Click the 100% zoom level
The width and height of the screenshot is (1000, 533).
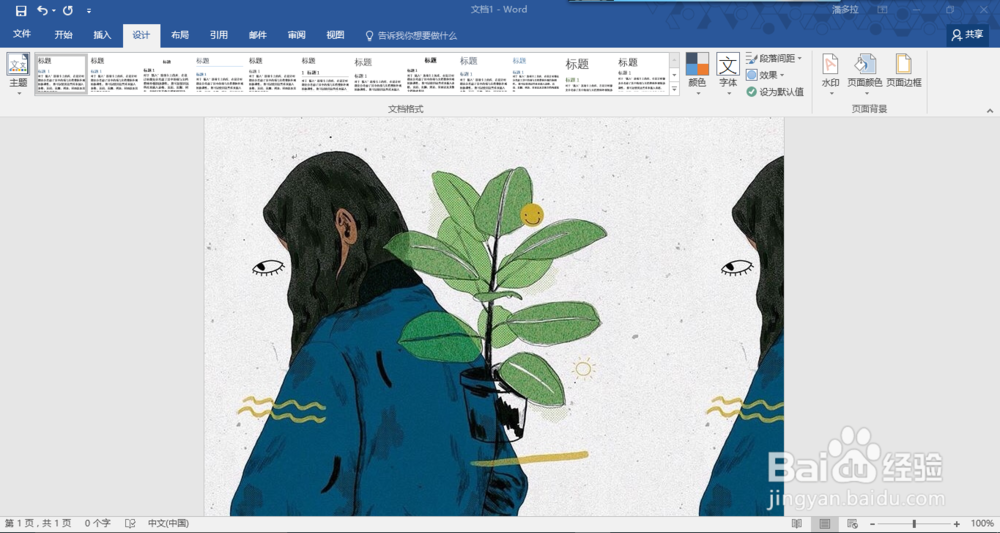[982, 523]
